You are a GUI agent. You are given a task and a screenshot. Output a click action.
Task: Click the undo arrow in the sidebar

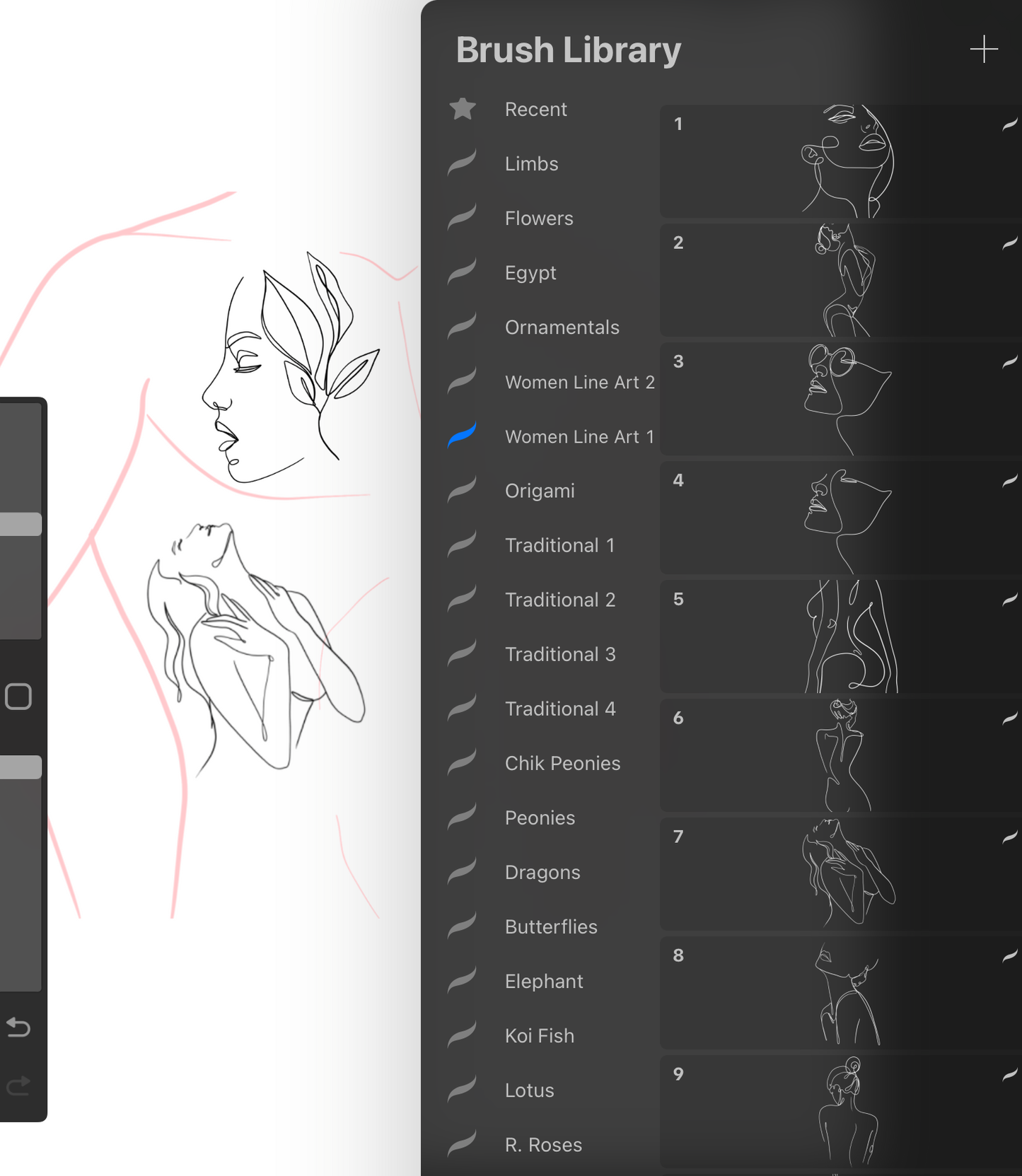point(18,1027)
